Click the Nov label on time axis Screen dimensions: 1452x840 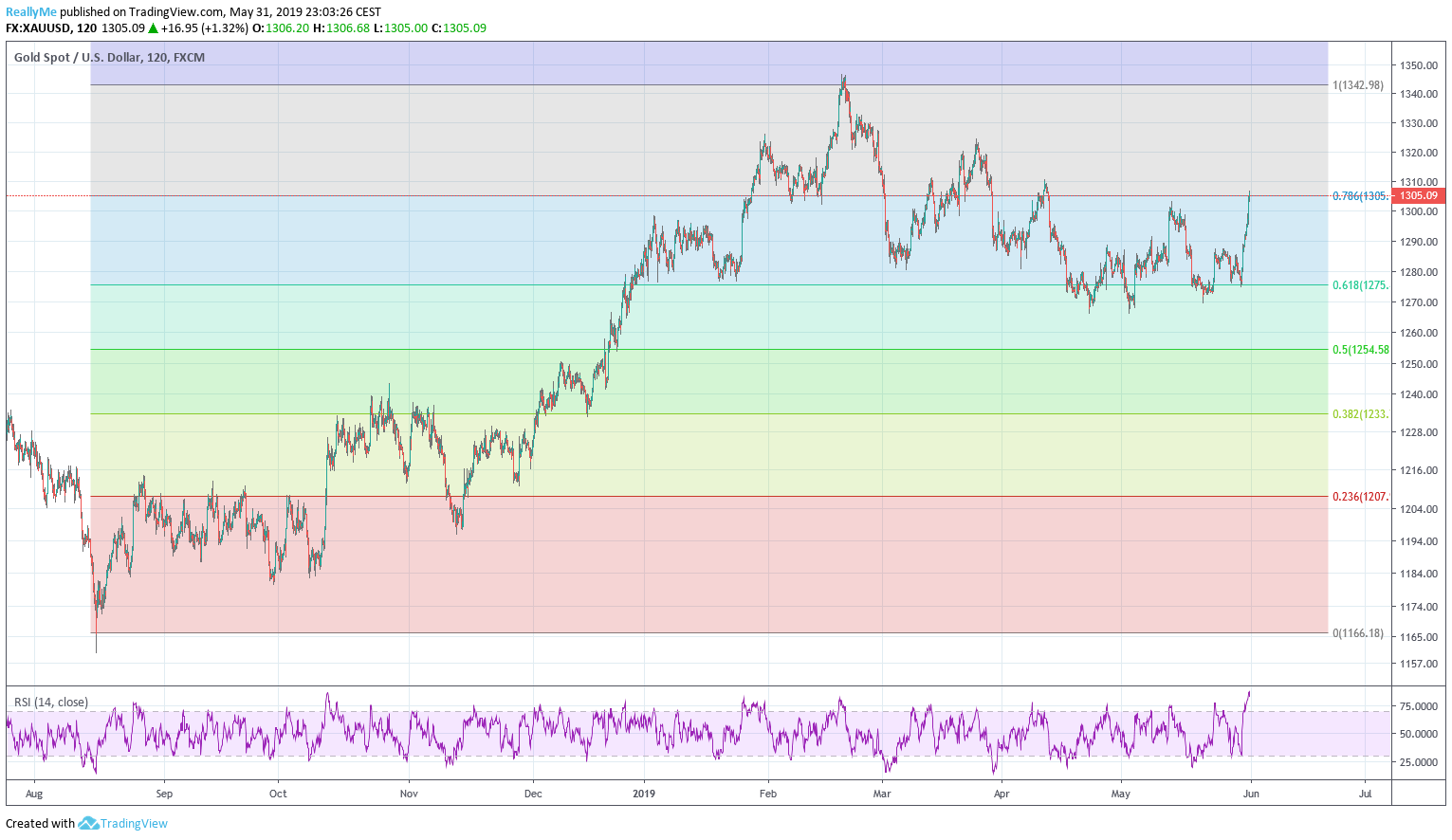(x=409, y=794)
